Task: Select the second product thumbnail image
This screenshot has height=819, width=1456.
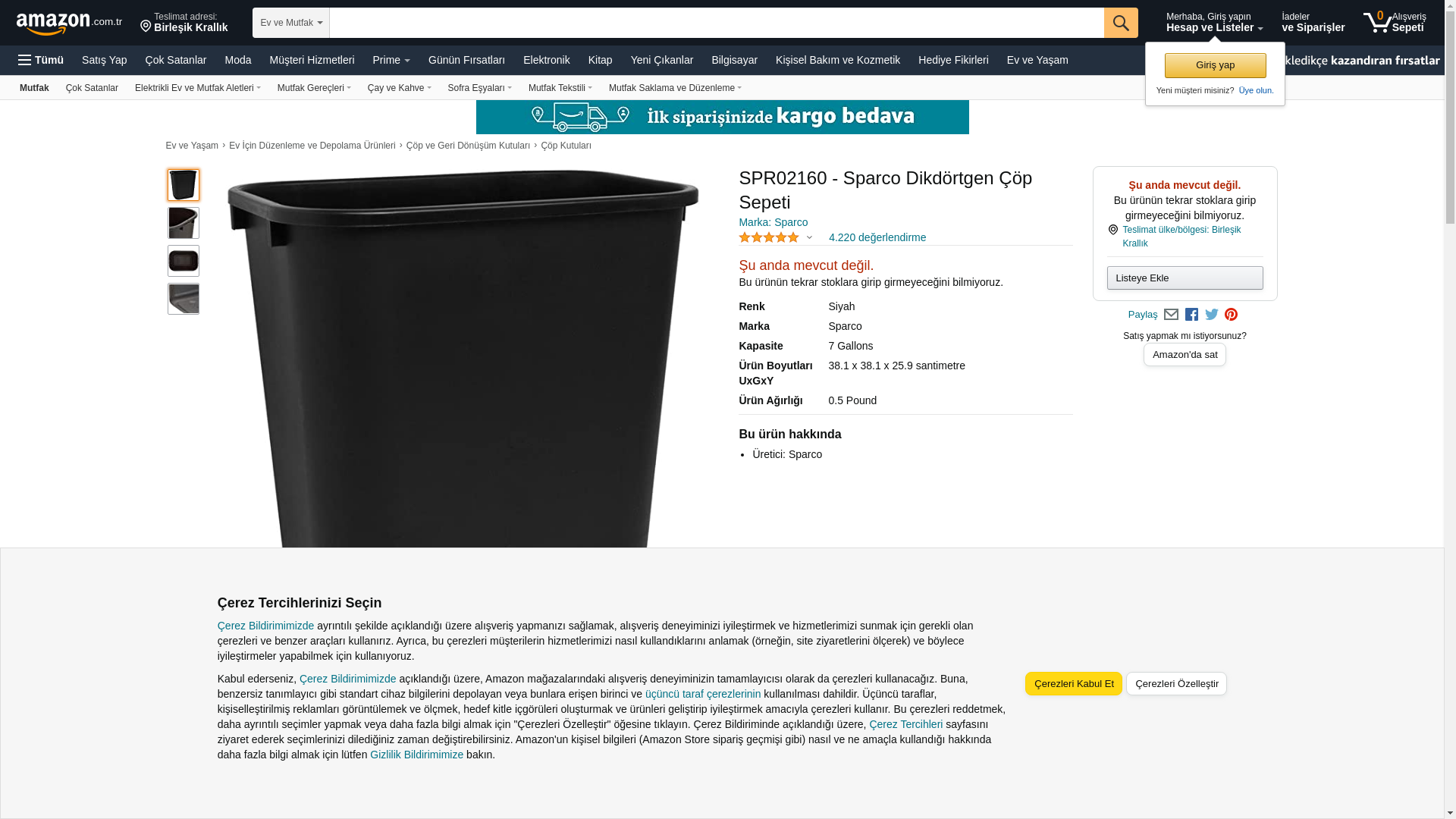Action: point(184,223)
